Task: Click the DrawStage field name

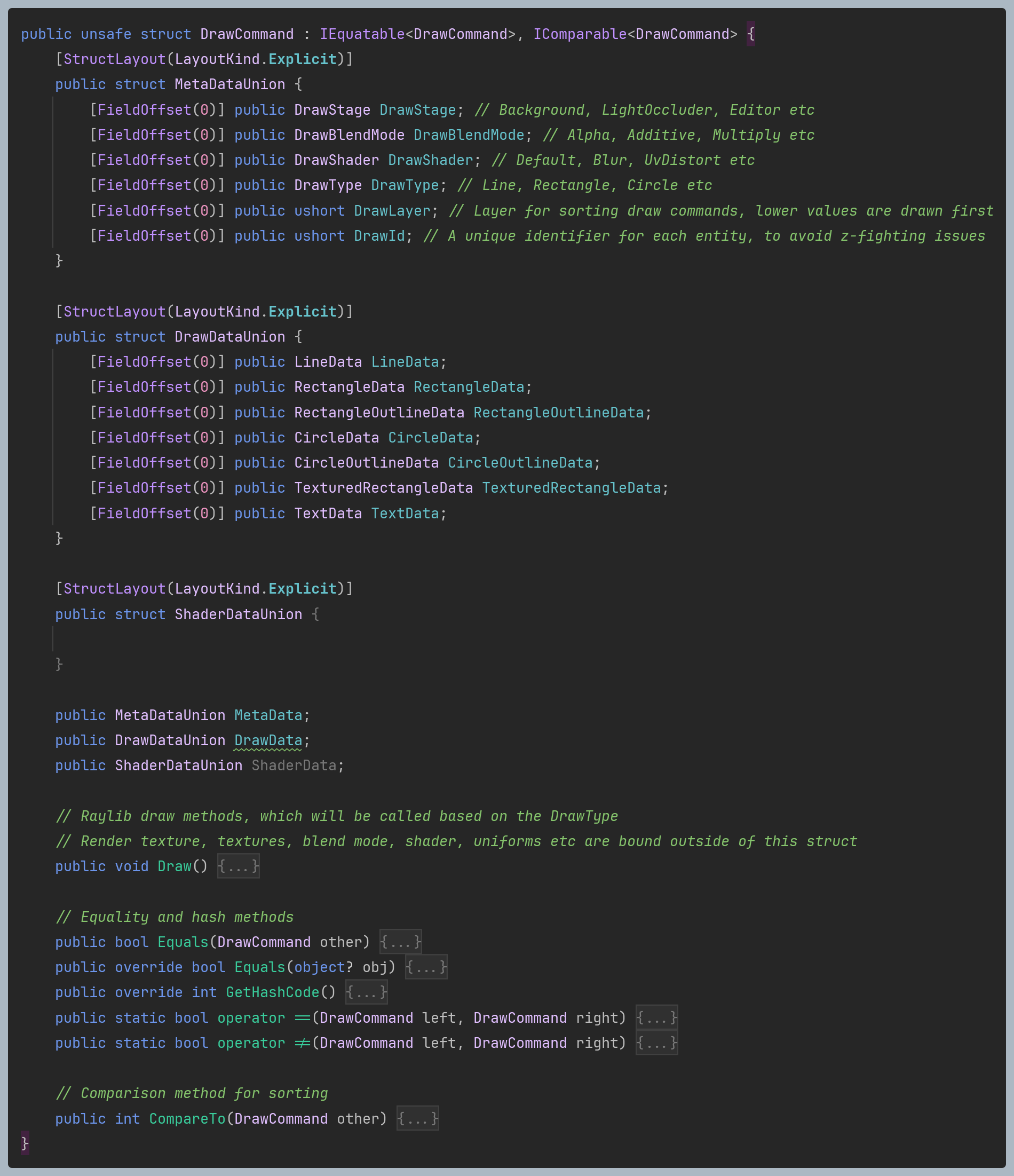Action: coord(418,109)
